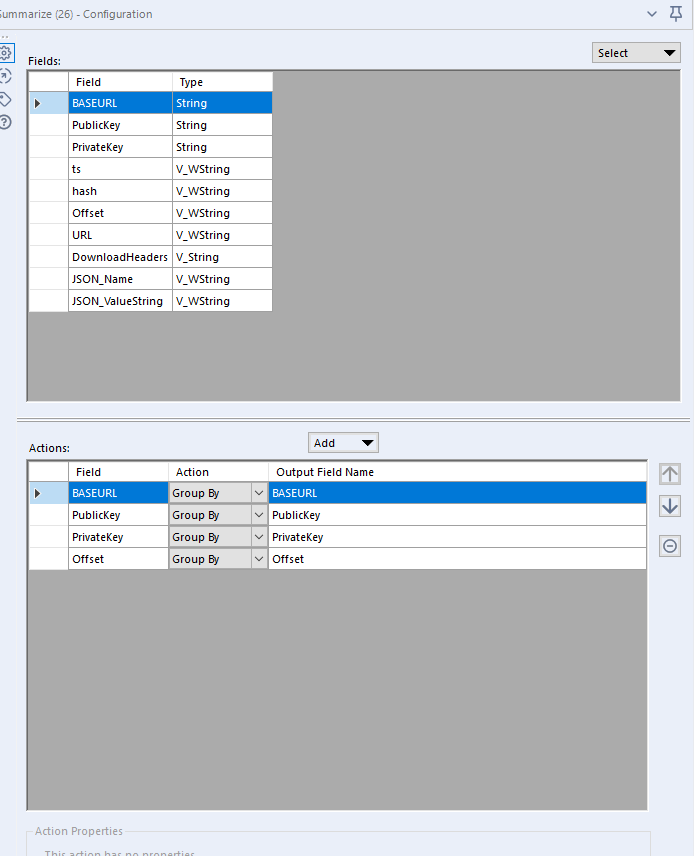This screenshot has width=694, height=856.
Task: Select PrivateKey field in Fields list
Action: pos(120,147)
